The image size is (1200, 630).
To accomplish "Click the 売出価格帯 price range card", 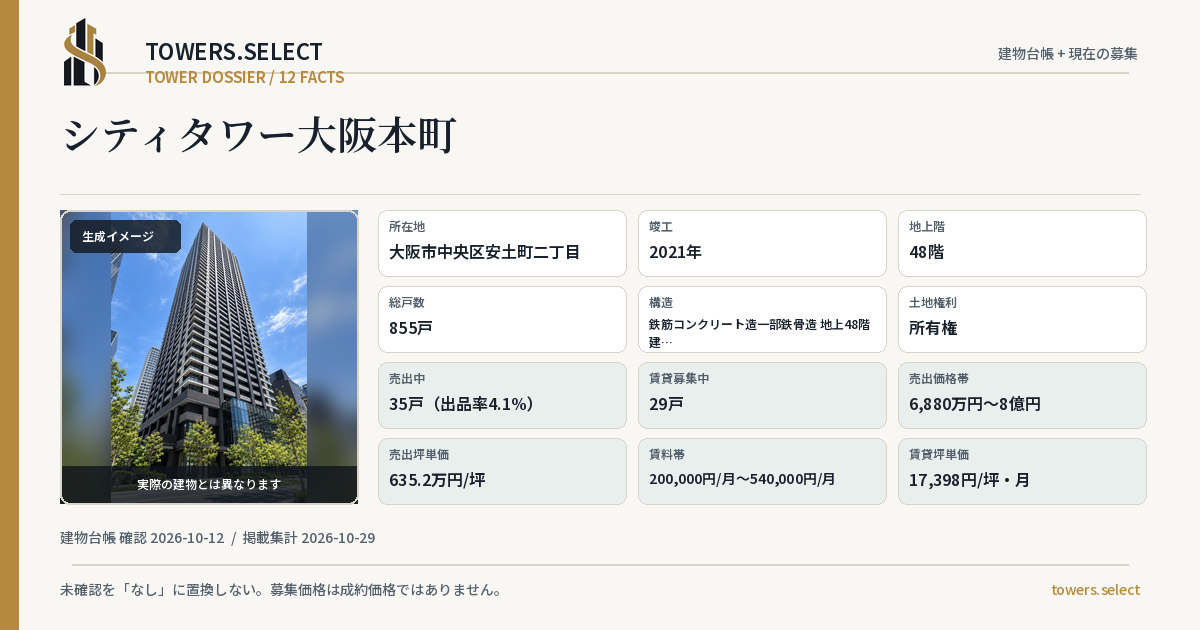I will click(1022, 395).
